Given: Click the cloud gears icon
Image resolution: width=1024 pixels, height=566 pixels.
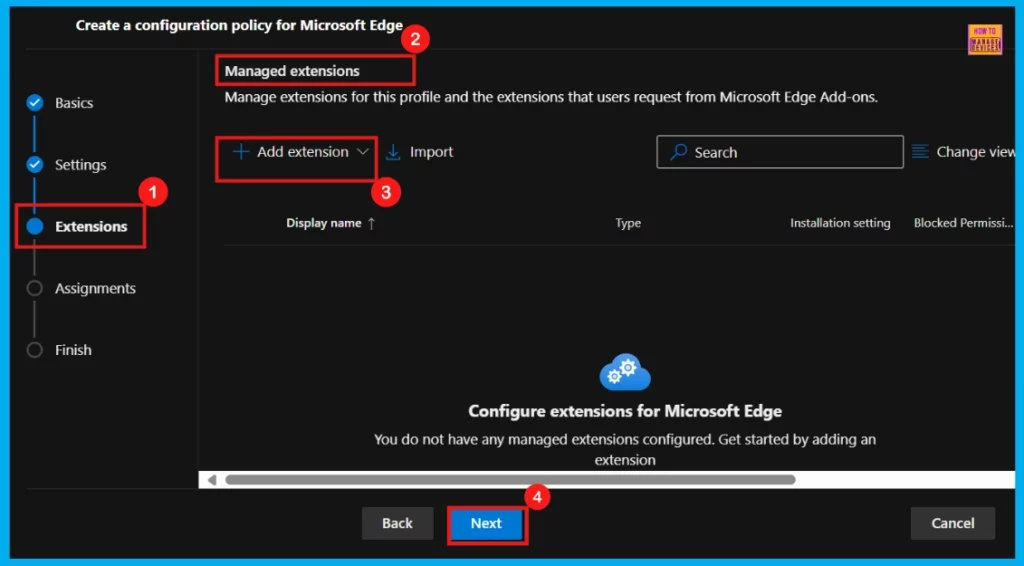Looking at the screenshot, I should (x=625, y=371).
